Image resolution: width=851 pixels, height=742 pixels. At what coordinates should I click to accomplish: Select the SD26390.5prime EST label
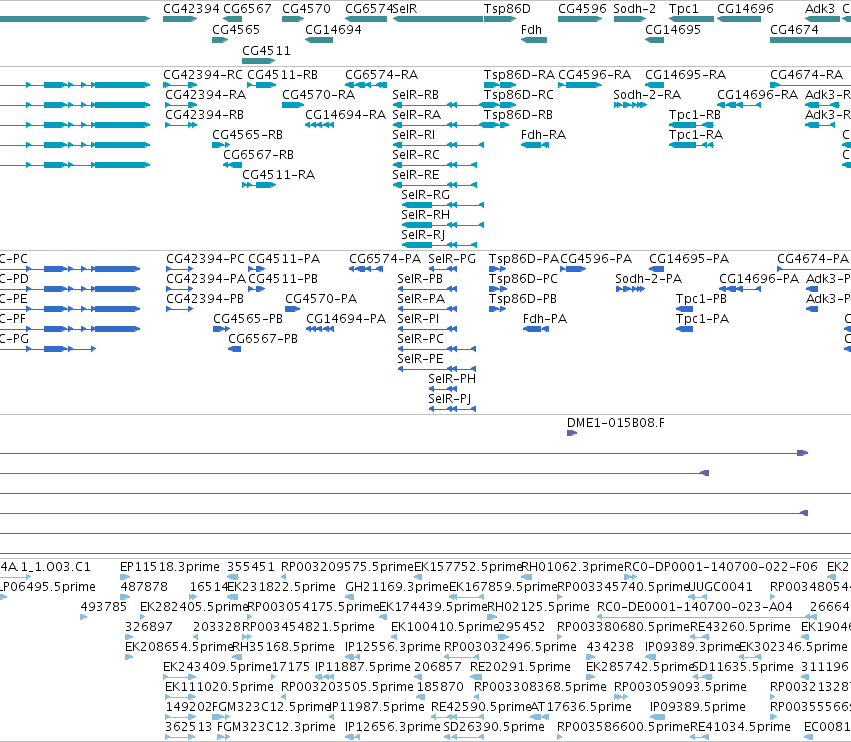(494, 727)
